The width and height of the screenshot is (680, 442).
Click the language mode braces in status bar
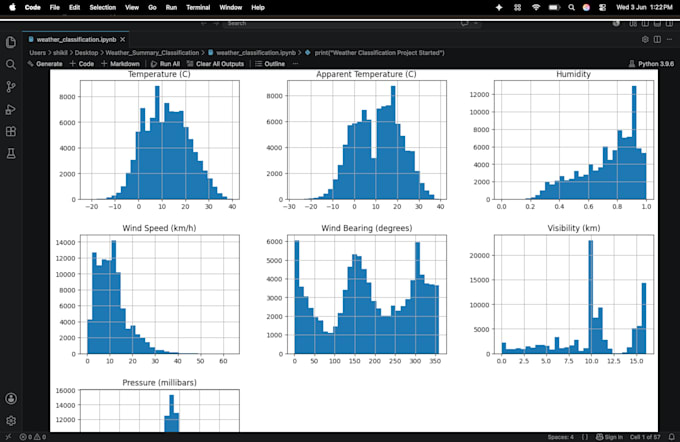click(x=585, y=437)
